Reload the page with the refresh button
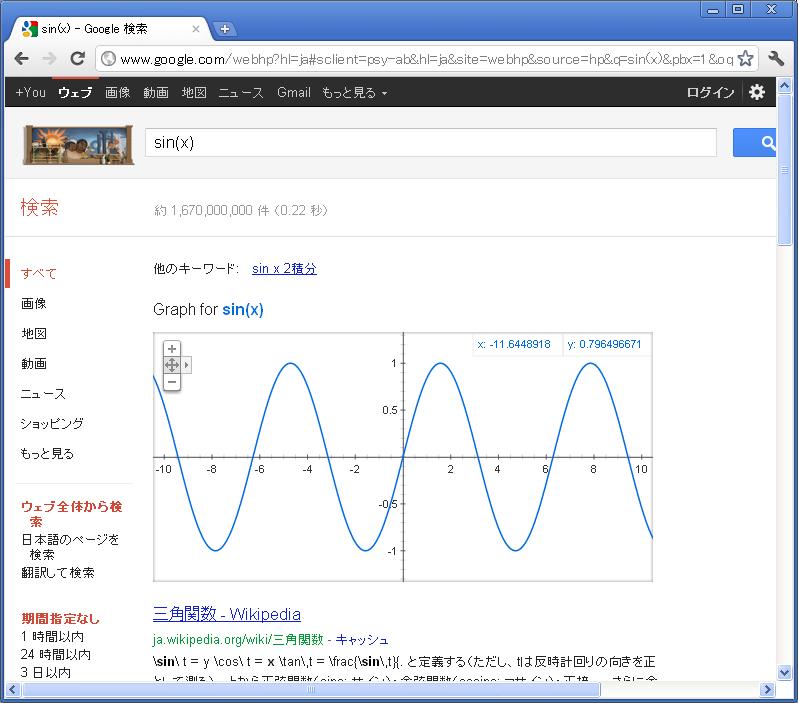798x703 pixels. pos(77,58)
